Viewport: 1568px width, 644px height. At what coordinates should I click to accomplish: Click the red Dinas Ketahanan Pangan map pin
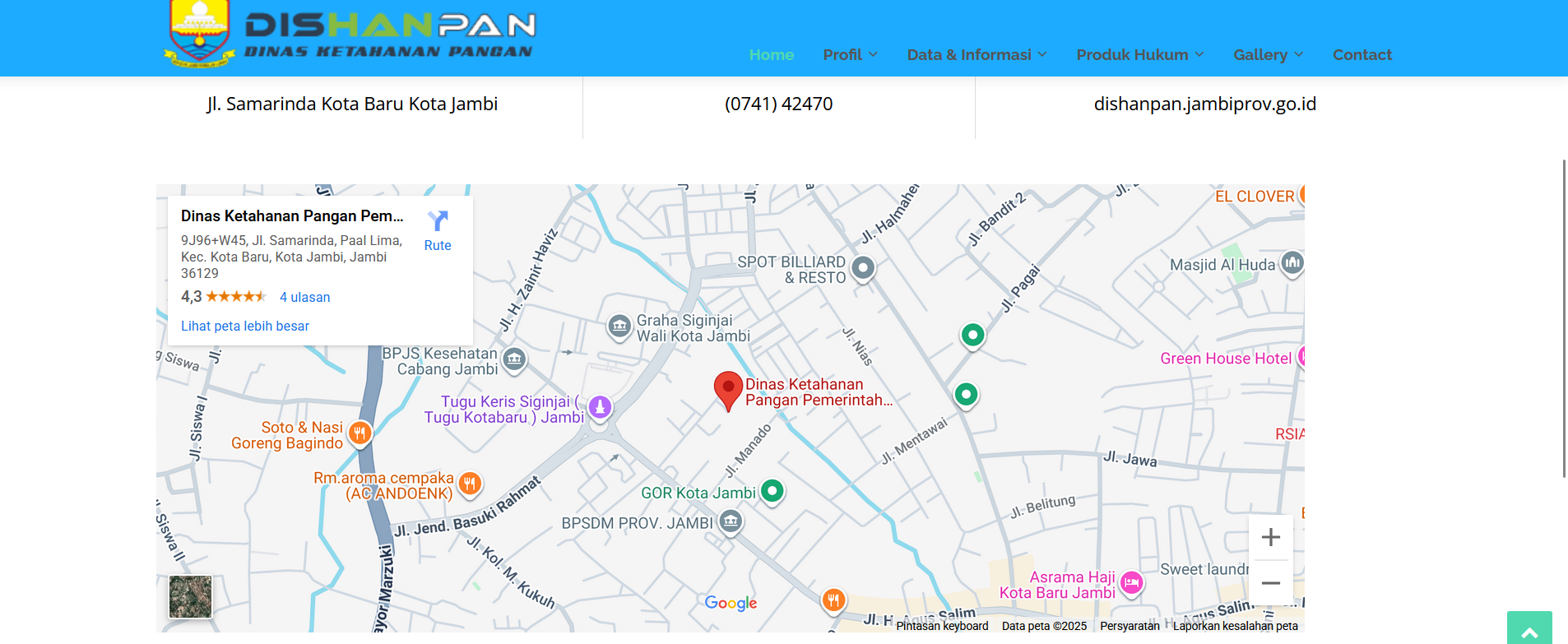(x=728, y=389)
